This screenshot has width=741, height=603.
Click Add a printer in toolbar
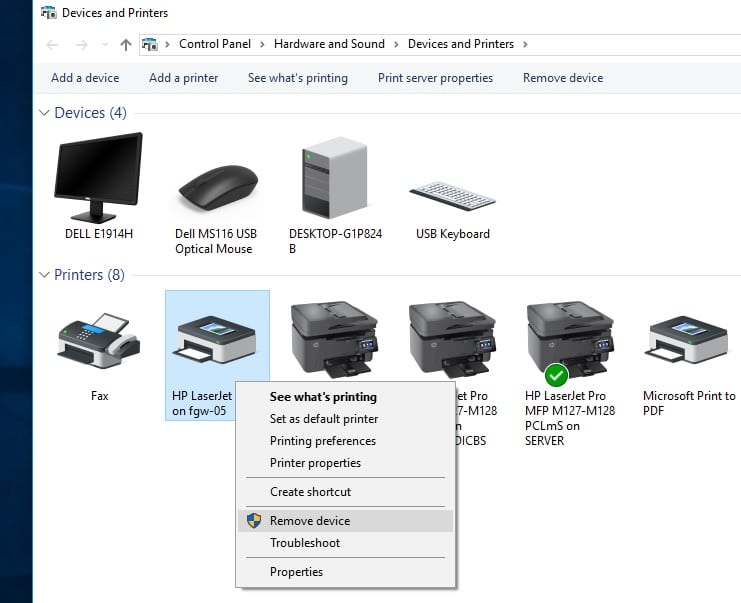click(183, 78)
